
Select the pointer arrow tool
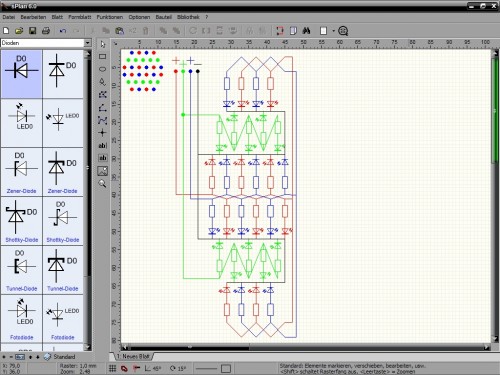pos(103,44)
